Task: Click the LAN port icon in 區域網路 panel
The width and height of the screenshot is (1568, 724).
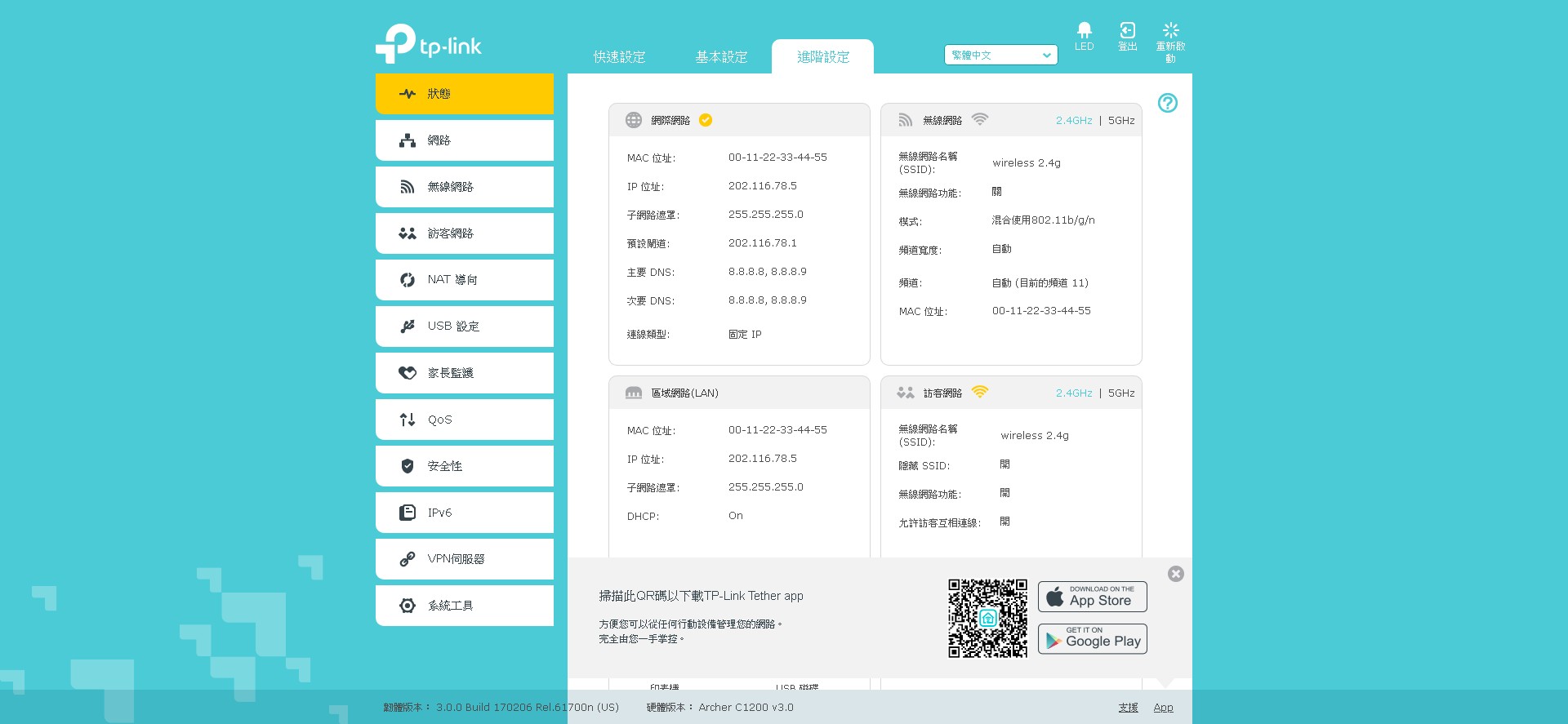Action: click(x=634, y=393)
